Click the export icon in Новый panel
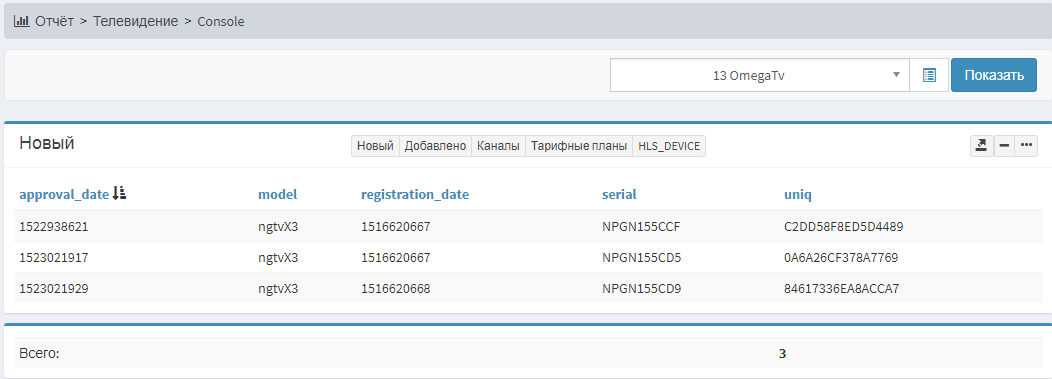The height and width of the screenshot is (379, 1052). [x=981, y=146]
